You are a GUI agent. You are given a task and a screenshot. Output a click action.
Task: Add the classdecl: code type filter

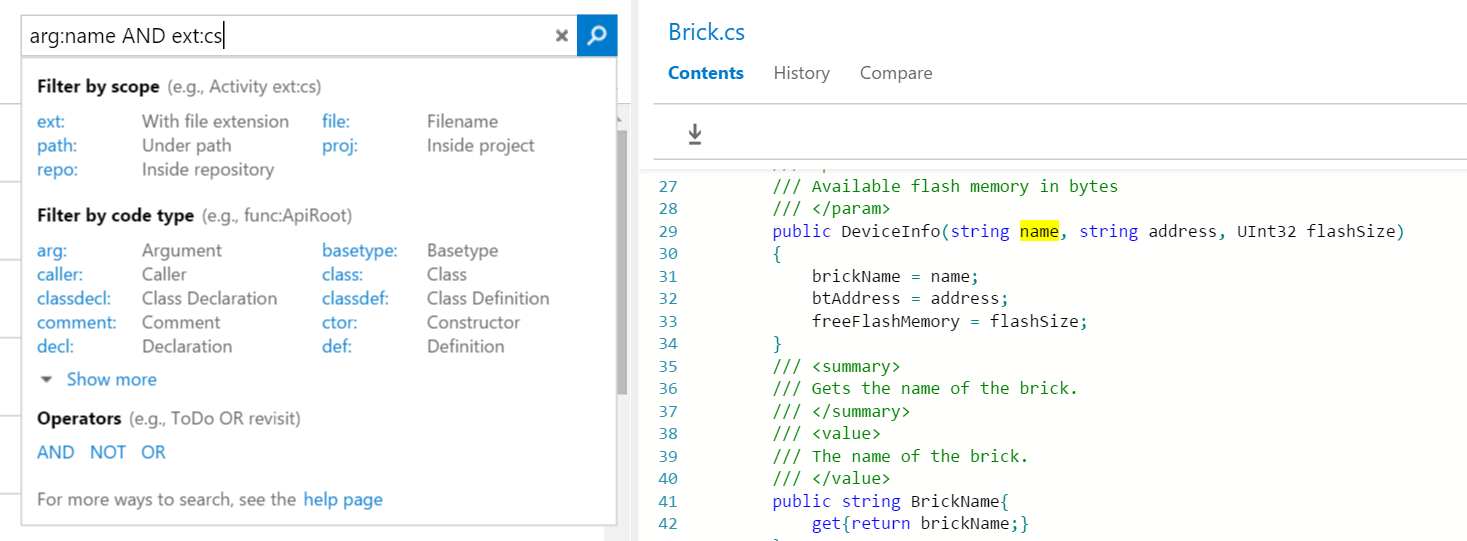[x=74, y=298]
